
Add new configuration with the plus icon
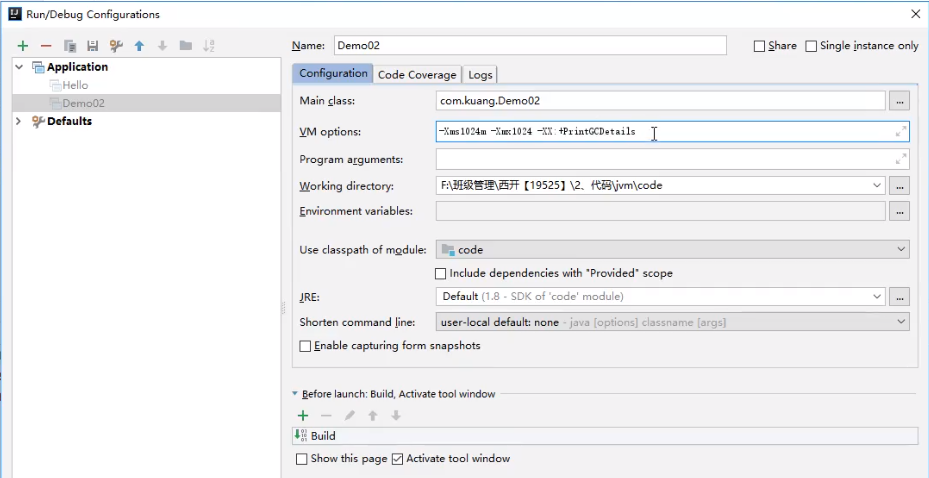(x=23, y=46)
